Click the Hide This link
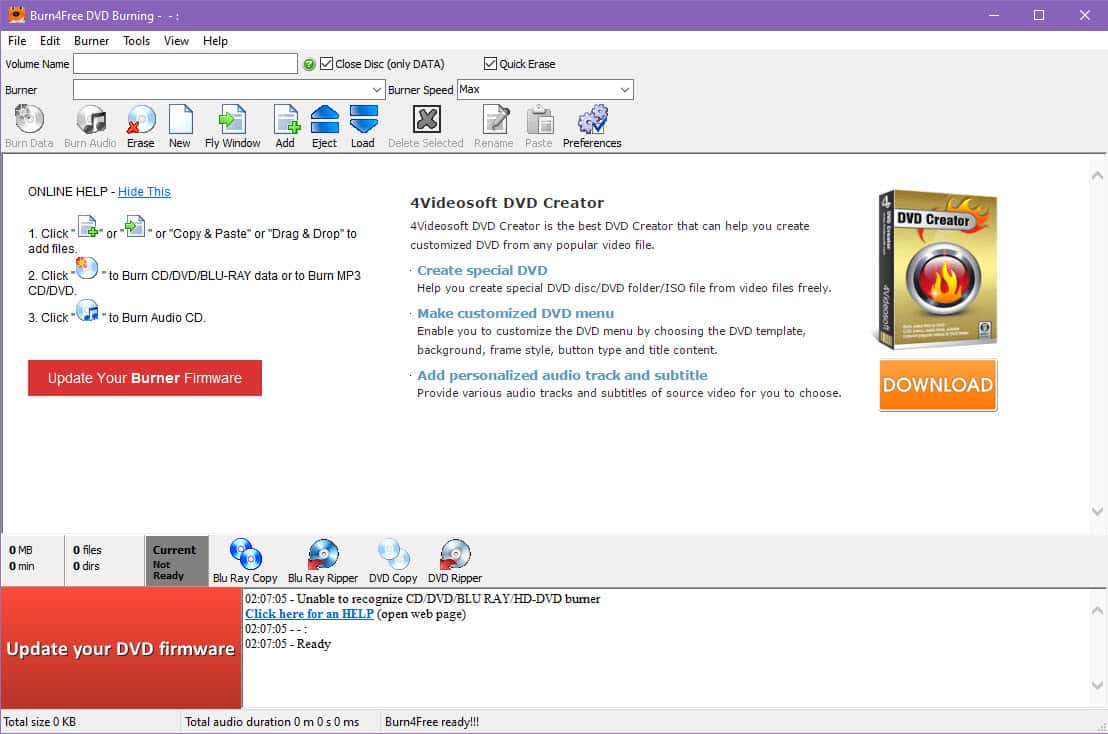1108x734 pixels. pos(144,191)
